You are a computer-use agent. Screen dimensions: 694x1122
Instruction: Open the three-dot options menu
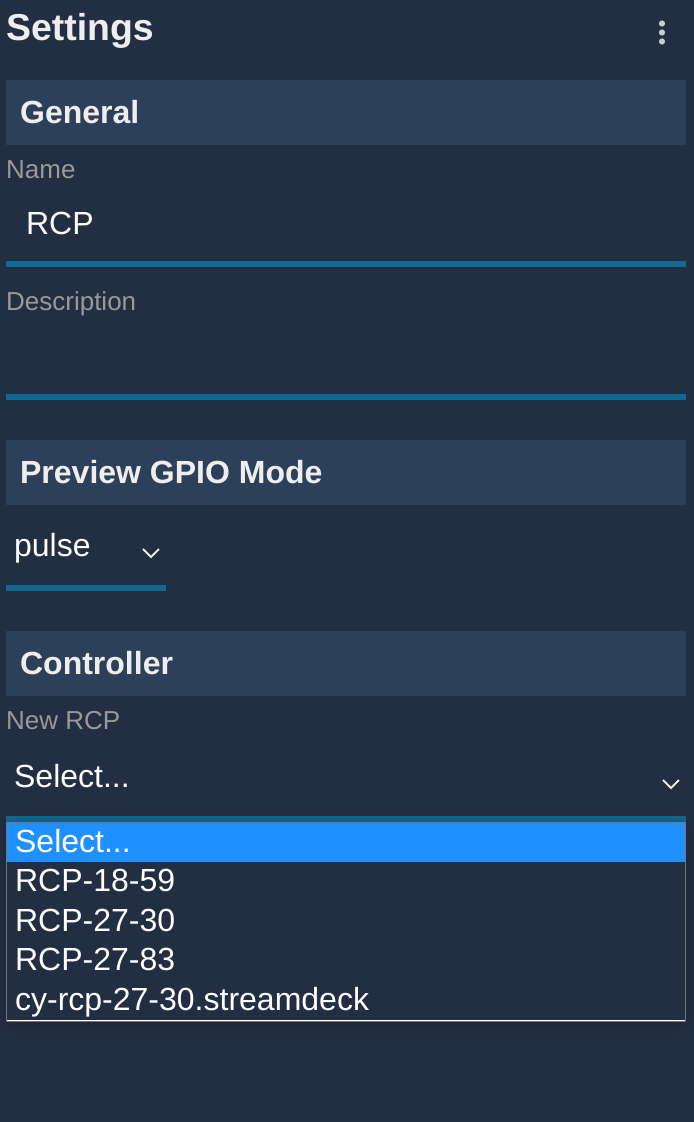[662, 33]
